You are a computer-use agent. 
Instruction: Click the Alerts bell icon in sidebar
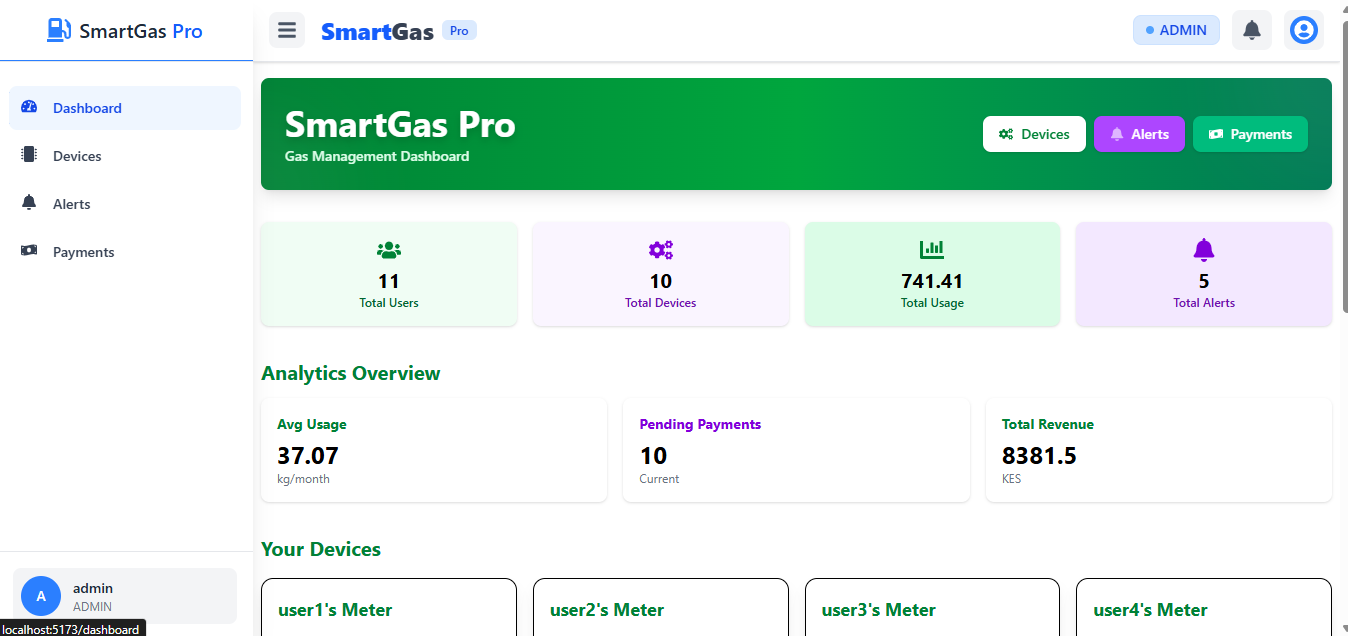tap(29, 203)
